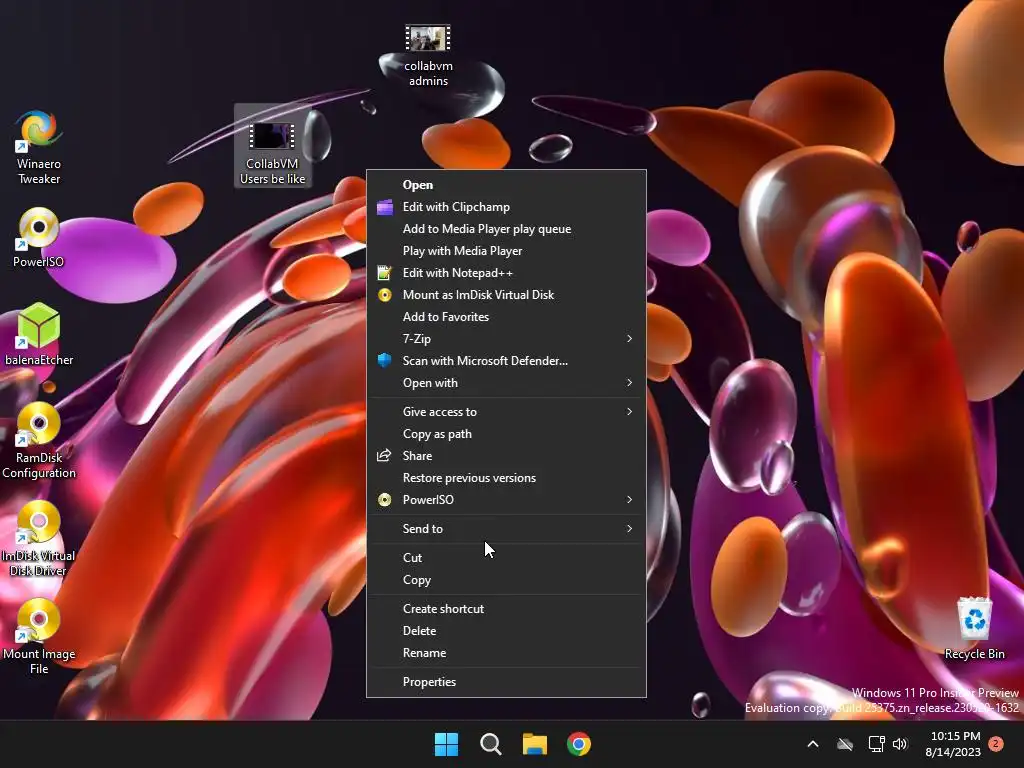
Task: Select the RamDisk Configuration shortcut
Action: tap(39, 440)
